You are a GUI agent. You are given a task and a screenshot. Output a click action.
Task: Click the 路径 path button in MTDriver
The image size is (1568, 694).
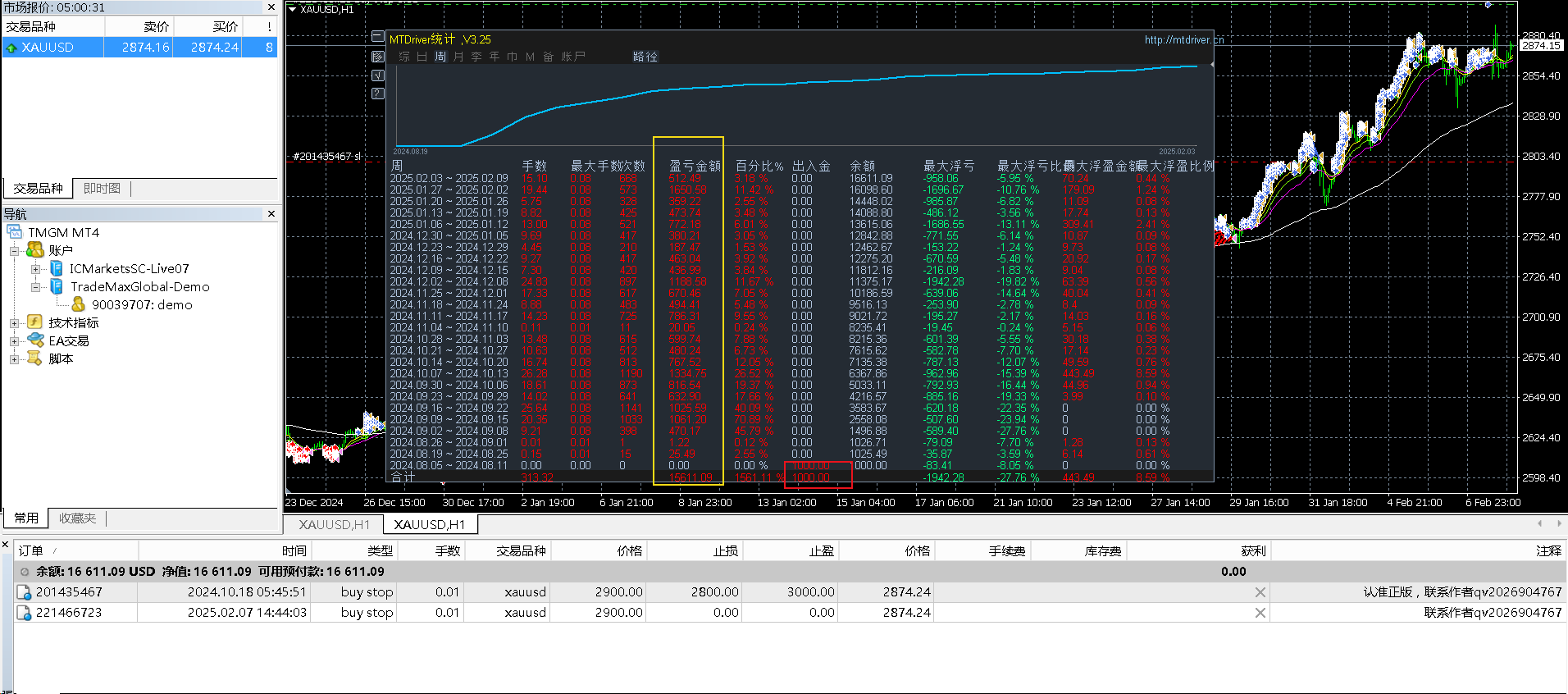click(645, 57)
